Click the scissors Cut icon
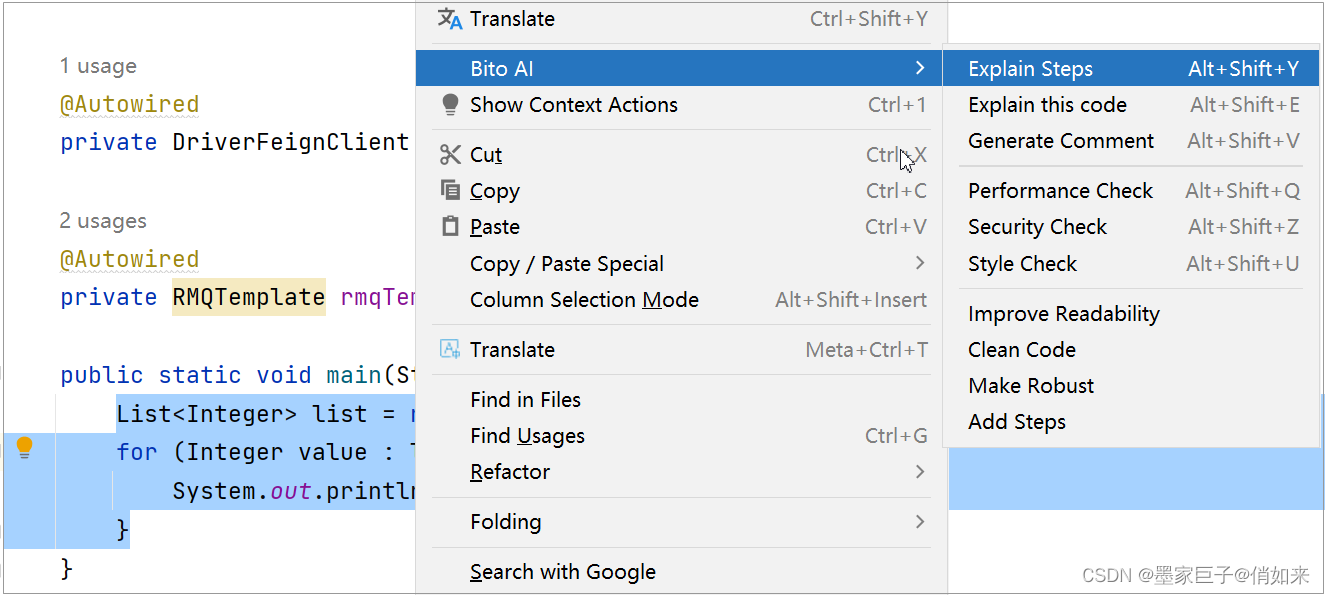The height and width of the screenshot is (595, 1325). (450, 155)
